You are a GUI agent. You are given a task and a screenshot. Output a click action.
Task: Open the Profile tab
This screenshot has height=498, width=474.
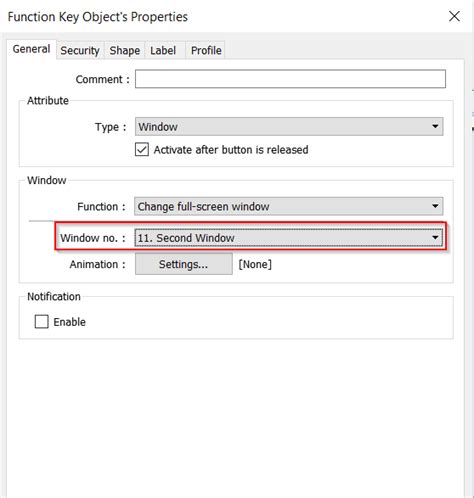pyautogui.click(x=206, y=50)
